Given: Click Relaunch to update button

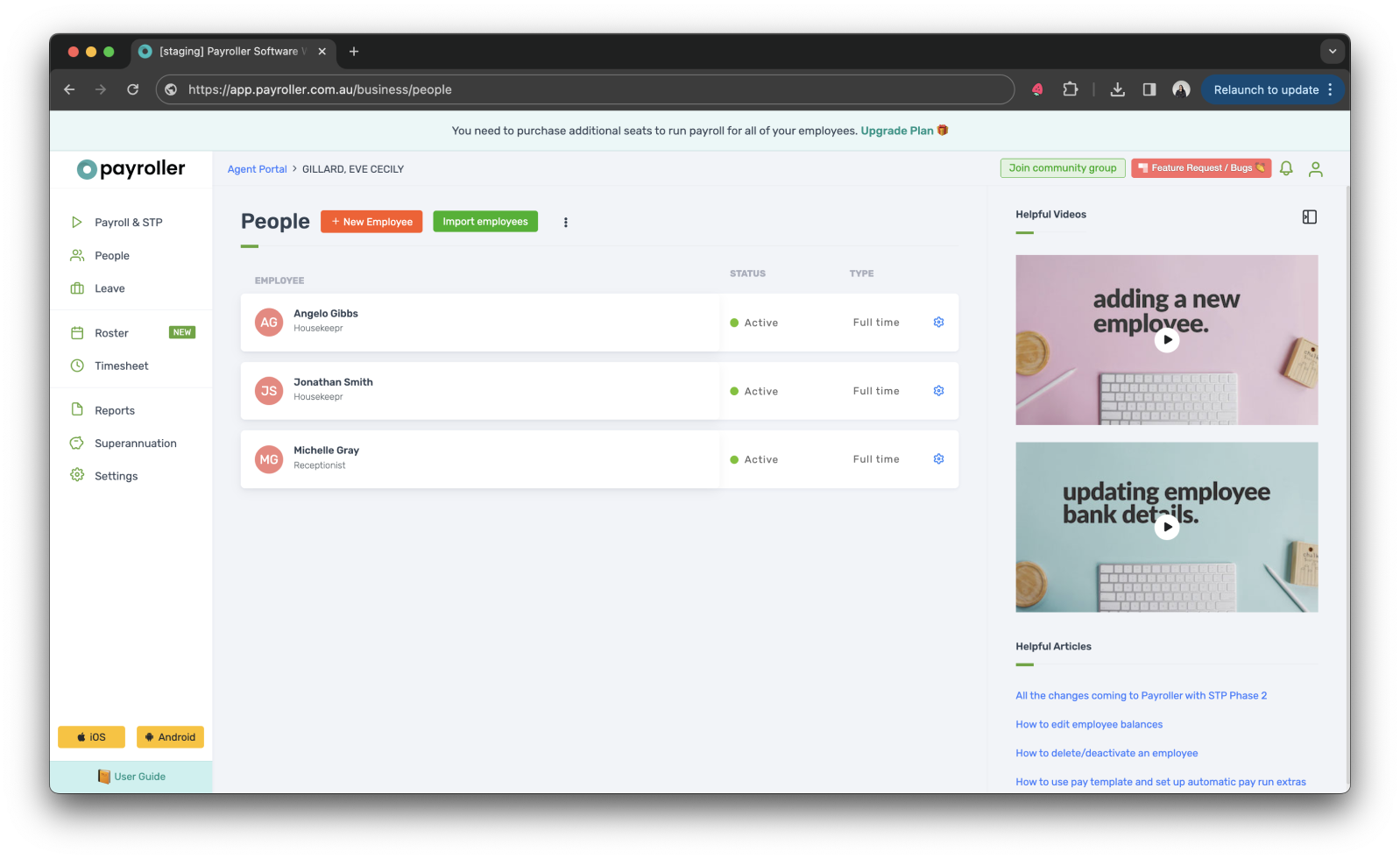Looking at the screenshot, I should pyautogui.click(x=1273, y=89).
